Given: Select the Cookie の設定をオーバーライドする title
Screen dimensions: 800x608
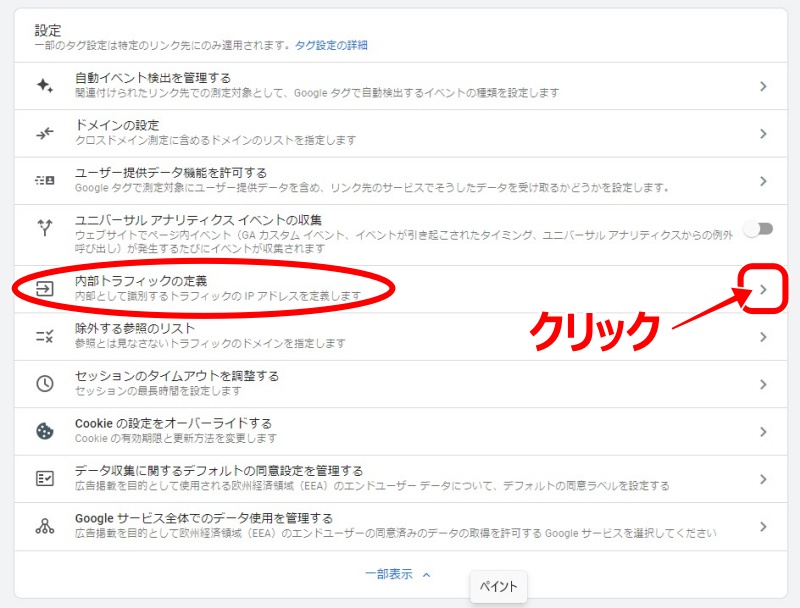Looking at the screenshot, I should click(x=173, y=423).
